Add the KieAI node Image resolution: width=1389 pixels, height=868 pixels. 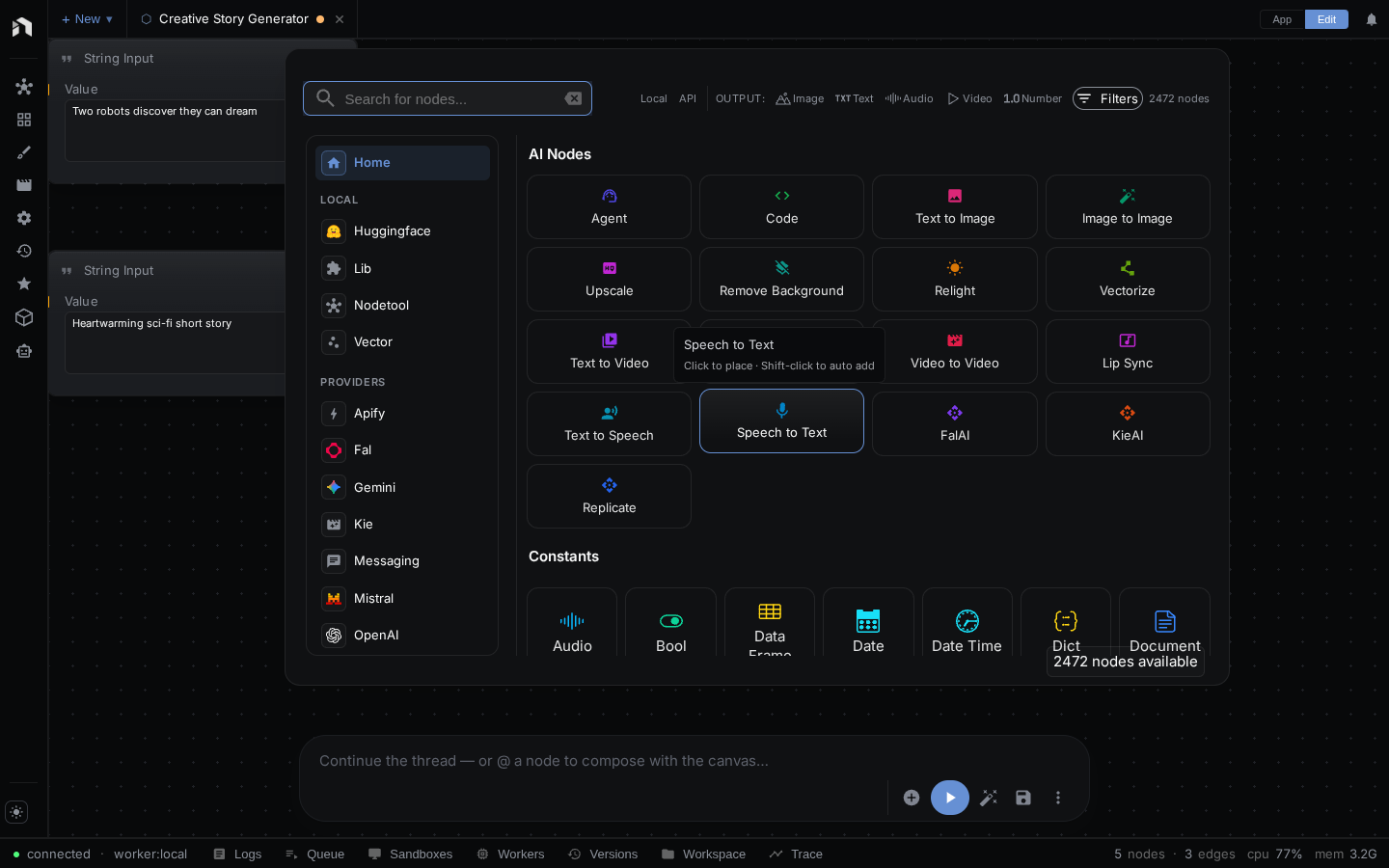click(x=1128, y=423)
